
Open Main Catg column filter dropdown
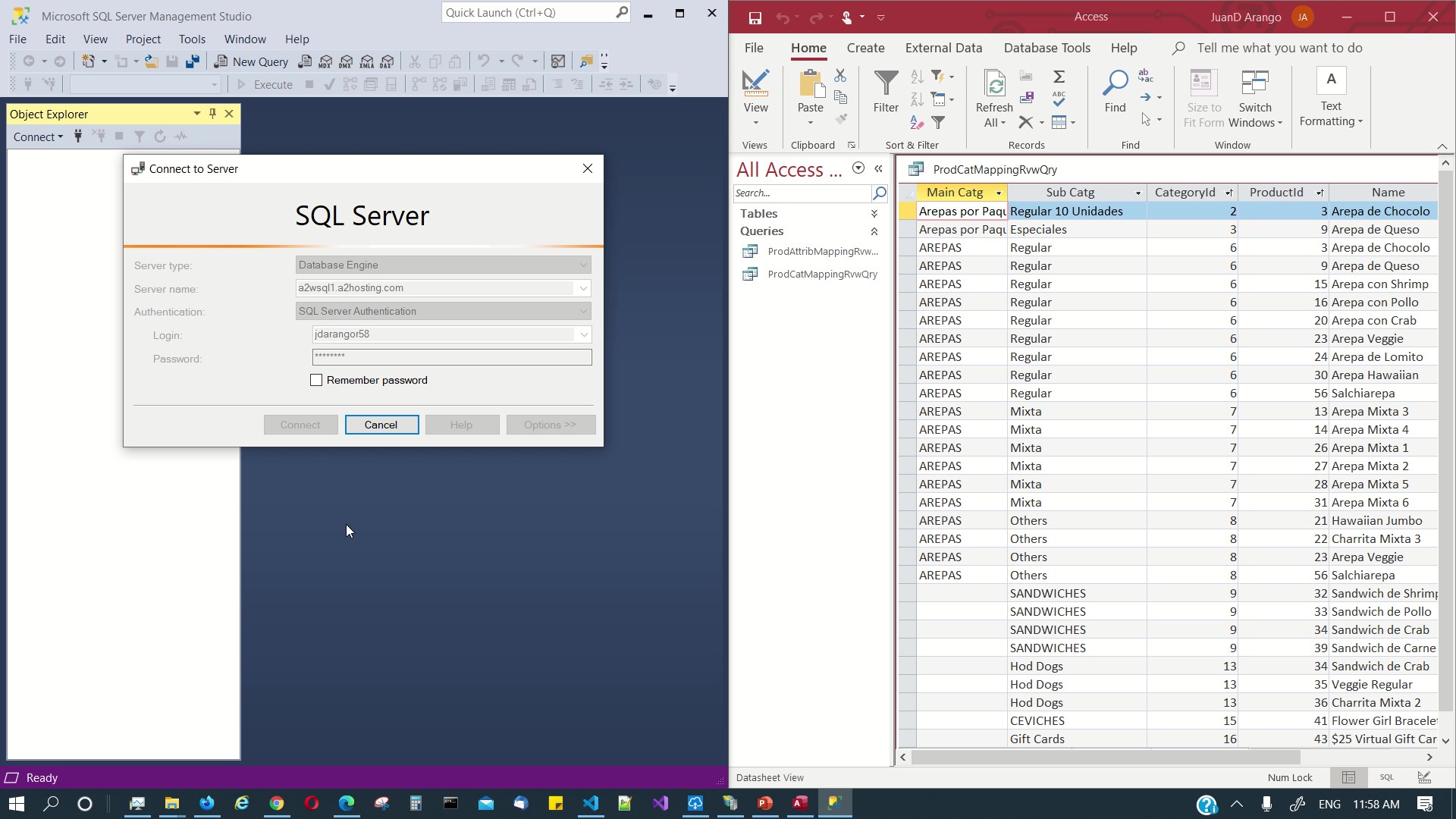click(999, 193)
